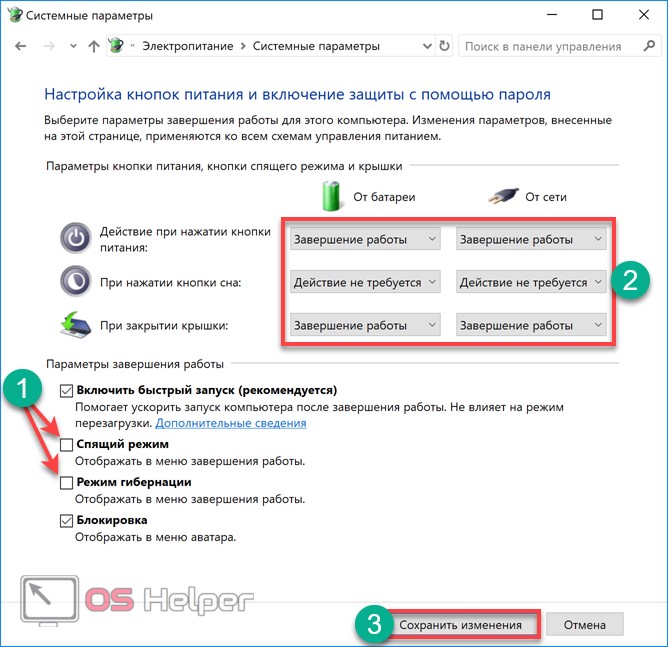Enable the Спящий режим checkbox
Screen dimensions: 668x647
tap(66, 445)
